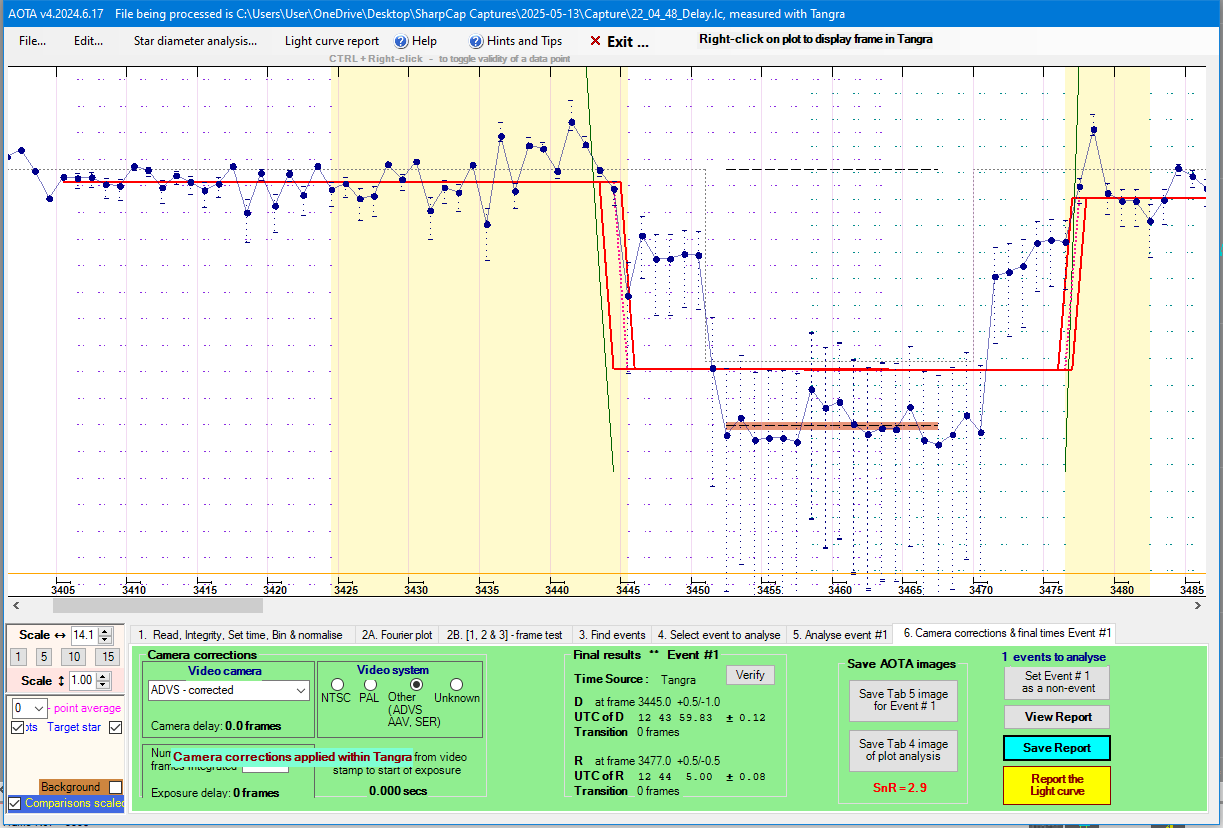Set horizontal scale preset to 10
The height and width of the screenshot is (828, 1223).
click(74, 657)
